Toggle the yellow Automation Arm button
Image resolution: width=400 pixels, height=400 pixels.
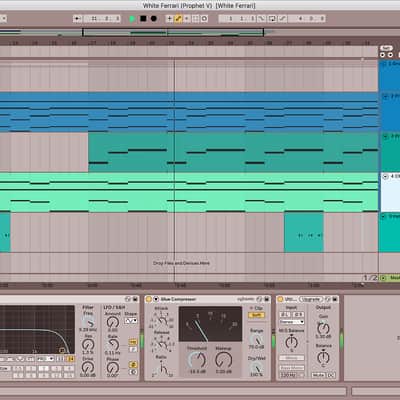[x=178, y=19]
